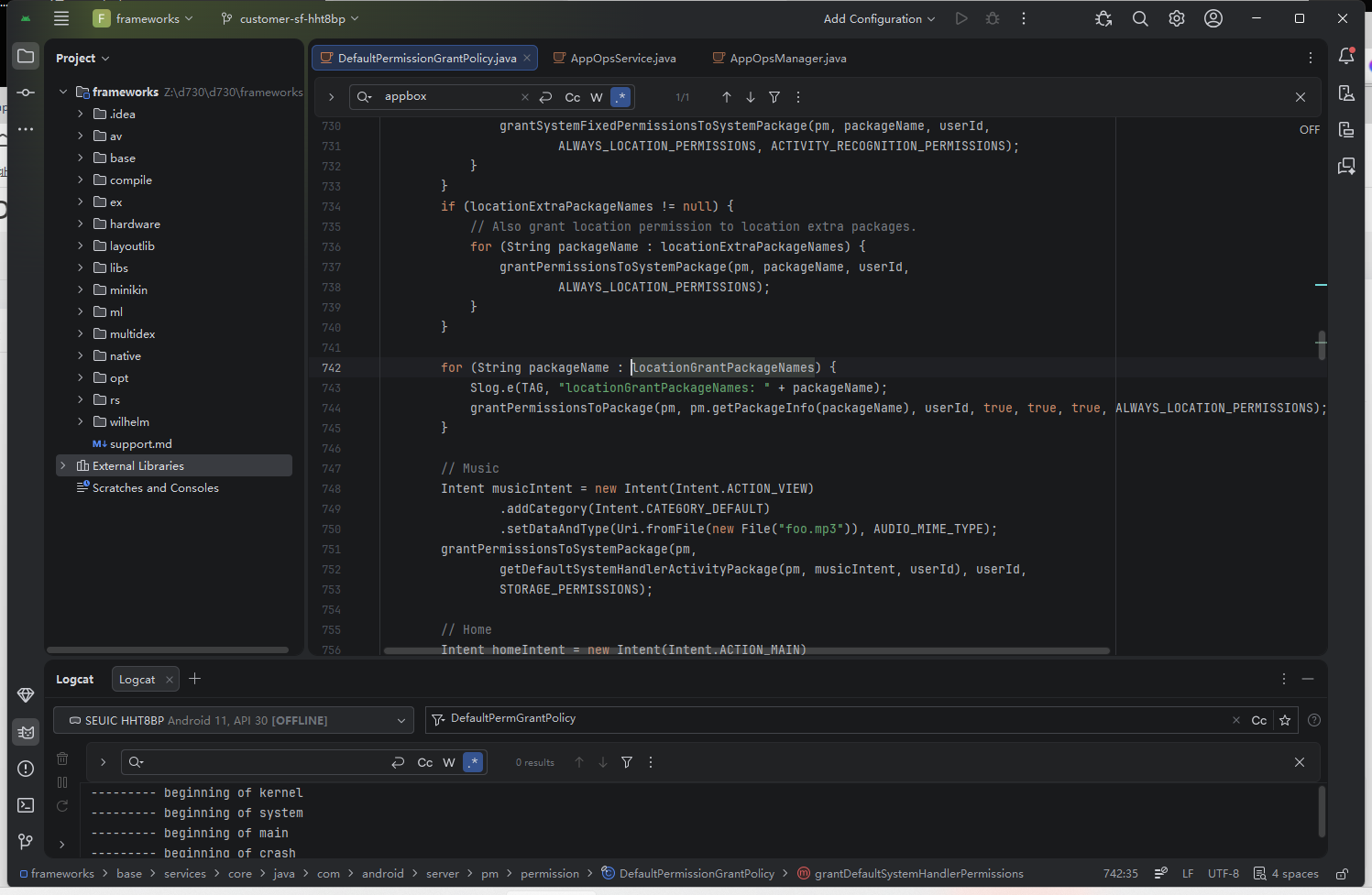Start the debug session icon
This screenshot has width=1372, height=895.
993,18
